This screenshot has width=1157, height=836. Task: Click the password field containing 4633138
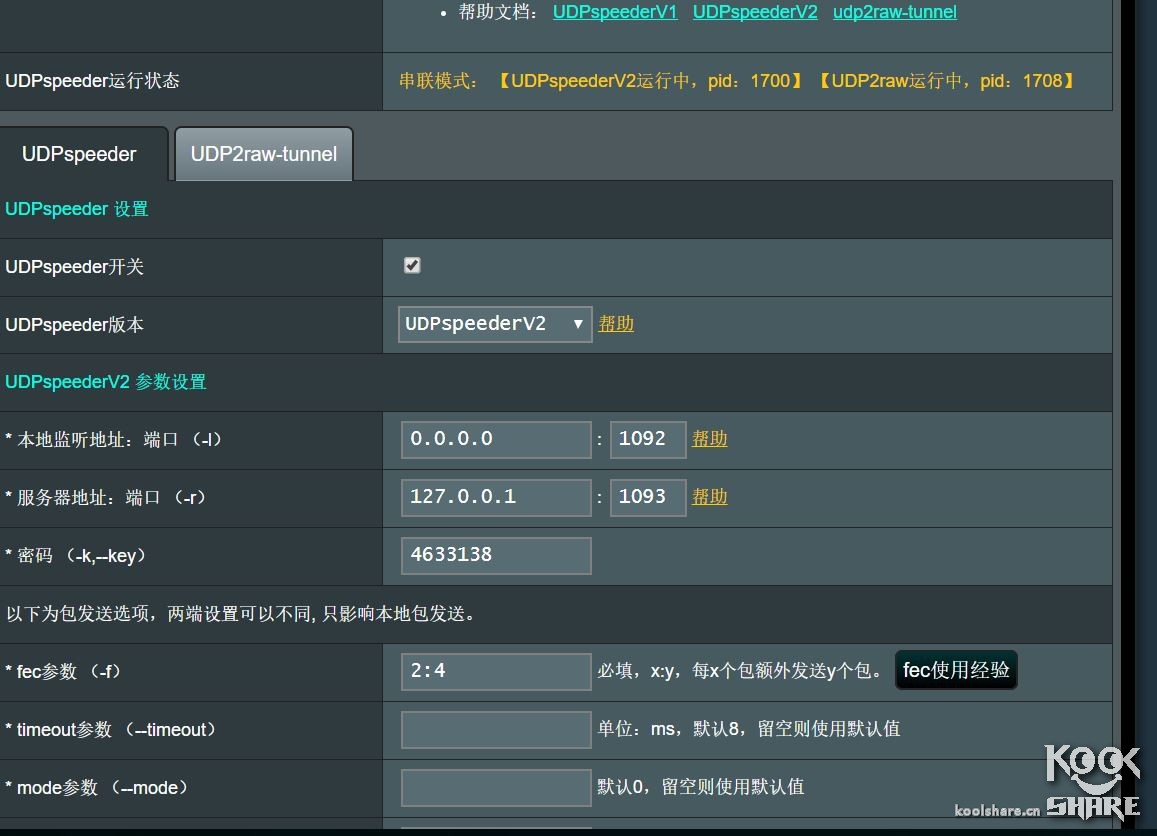pos(496,555)
